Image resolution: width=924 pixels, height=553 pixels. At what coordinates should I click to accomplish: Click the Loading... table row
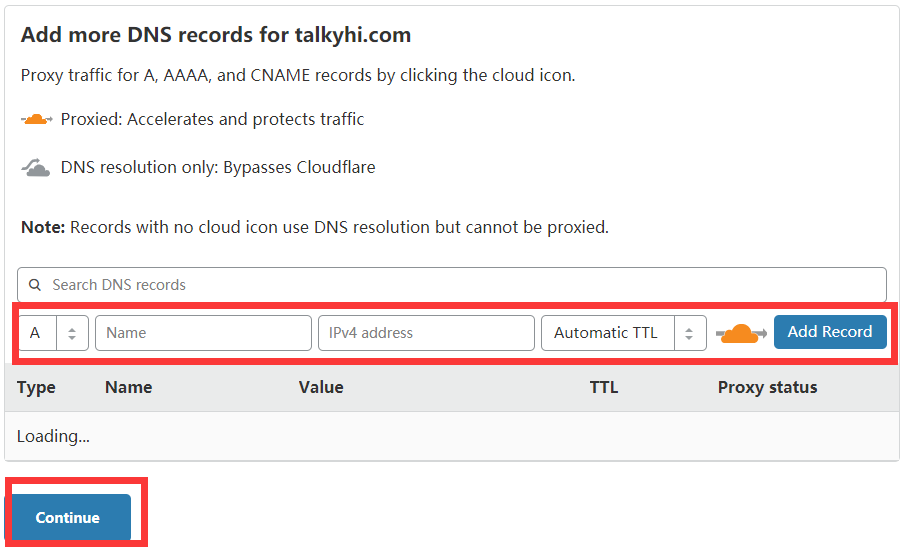pyautogui.click(x=451, y=436)
